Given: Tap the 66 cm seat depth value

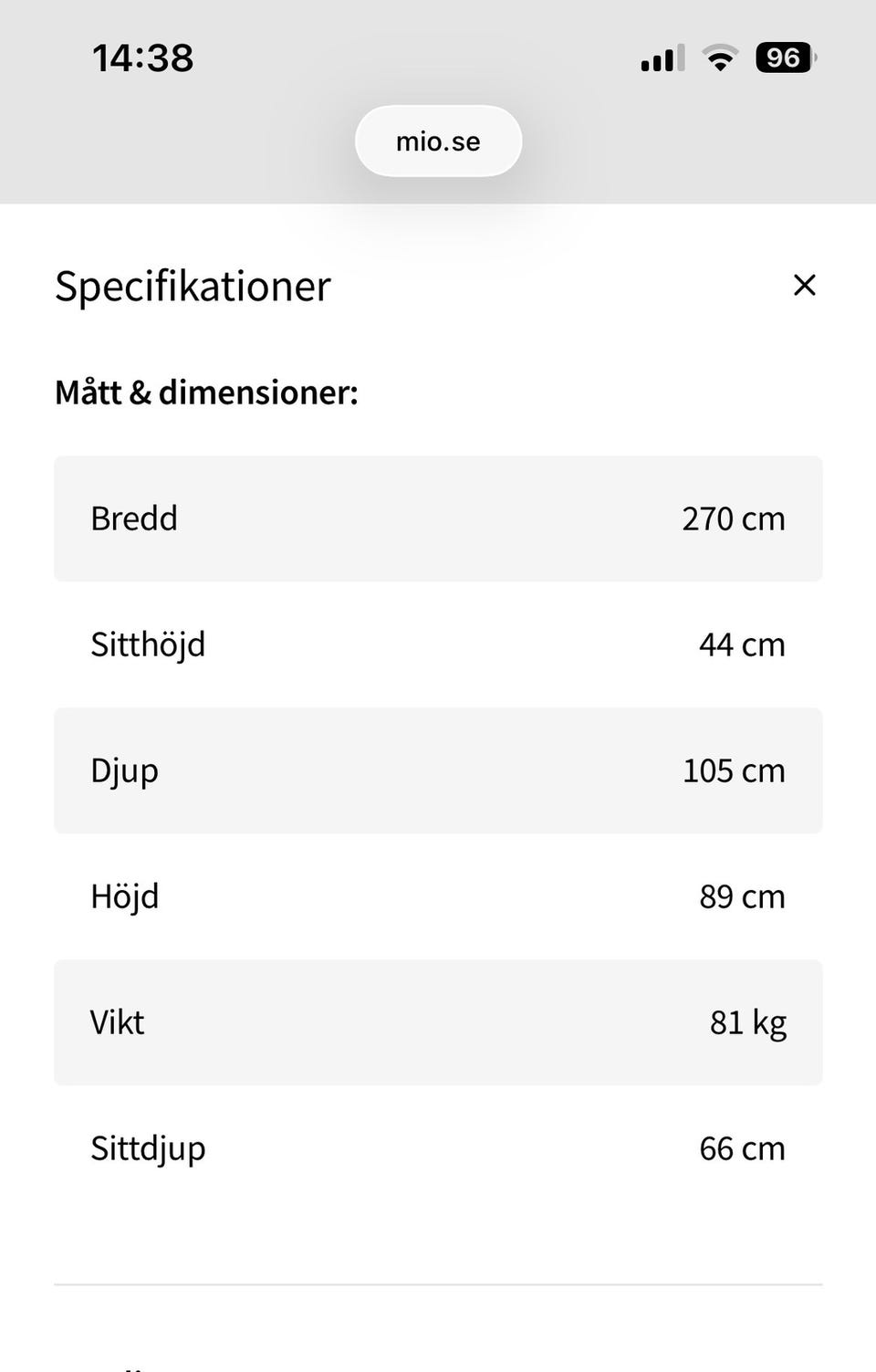Looking at the screenshot, I should (x=741, y=1148).
